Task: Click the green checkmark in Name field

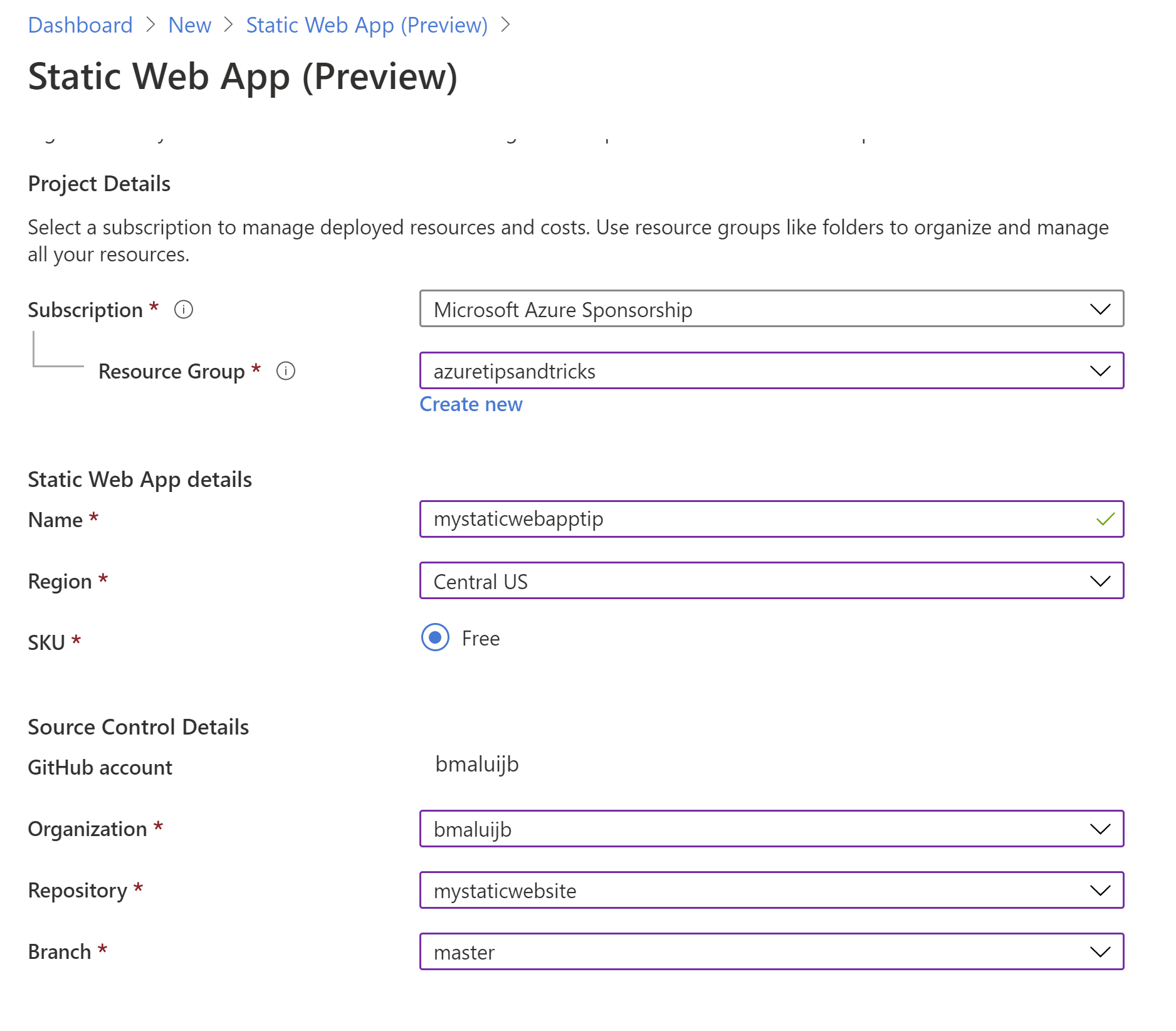Action: 1105,519
